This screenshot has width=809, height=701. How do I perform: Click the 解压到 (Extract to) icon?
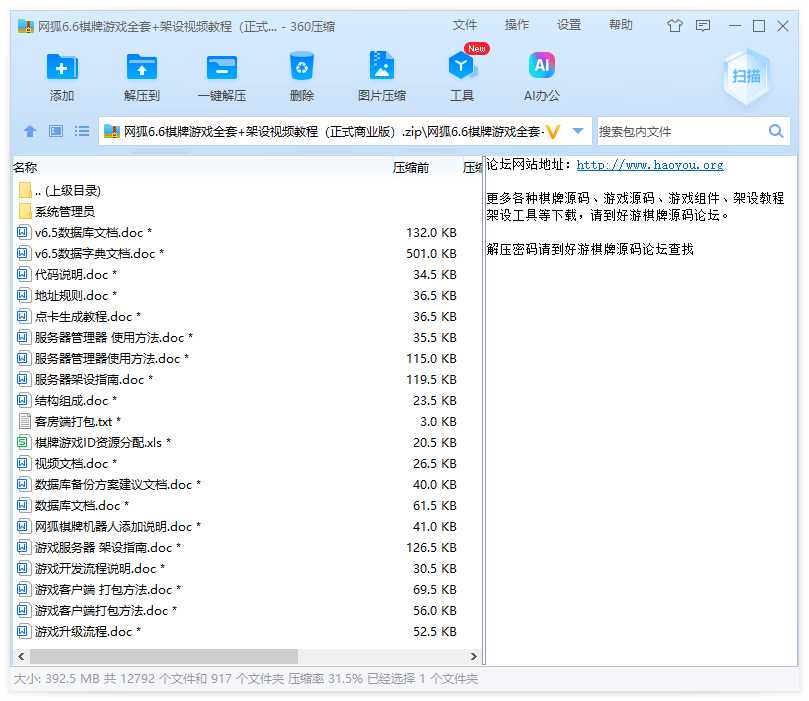coord(142,67)
